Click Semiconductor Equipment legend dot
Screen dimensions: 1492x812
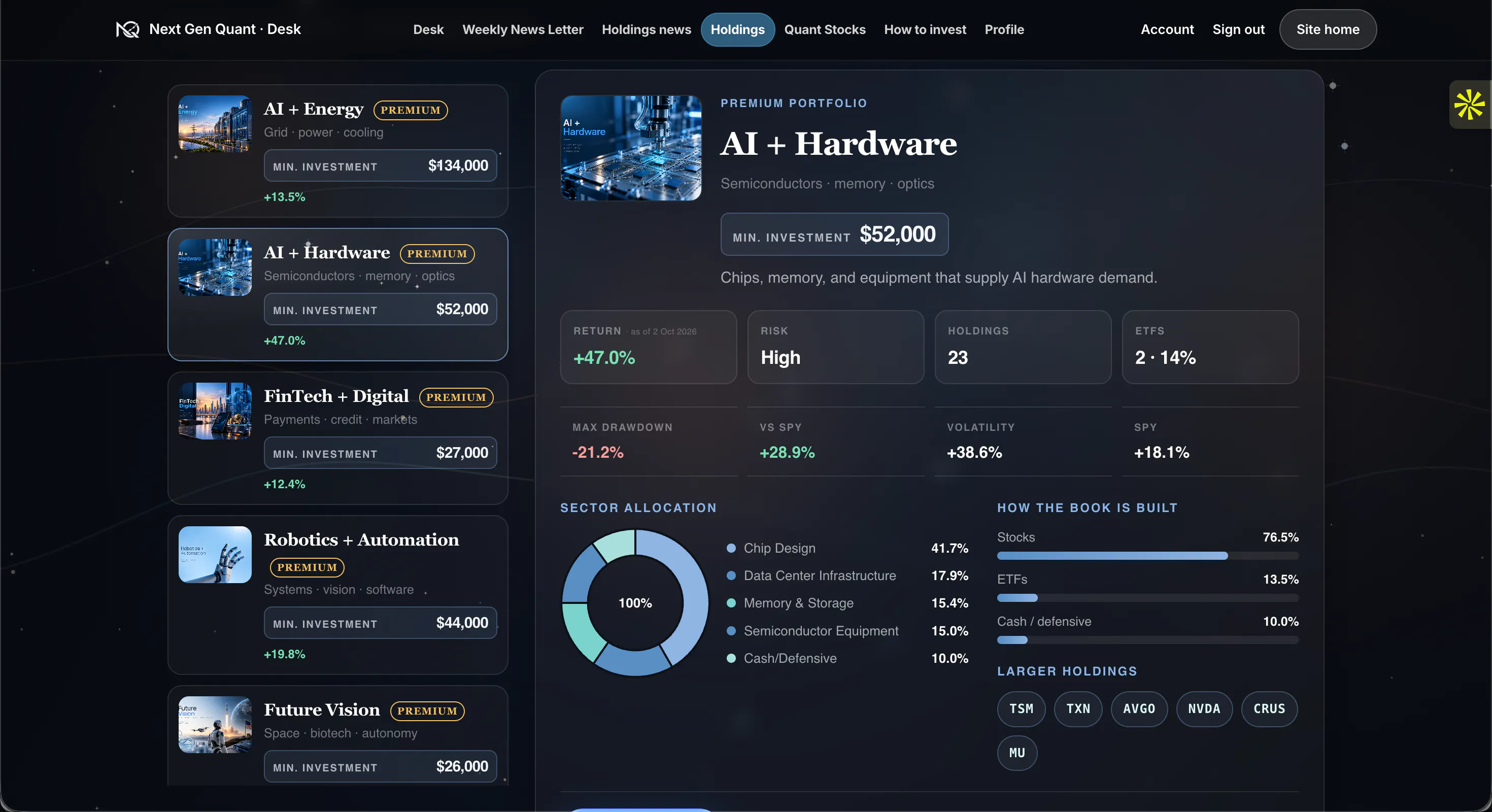point(731,631)
